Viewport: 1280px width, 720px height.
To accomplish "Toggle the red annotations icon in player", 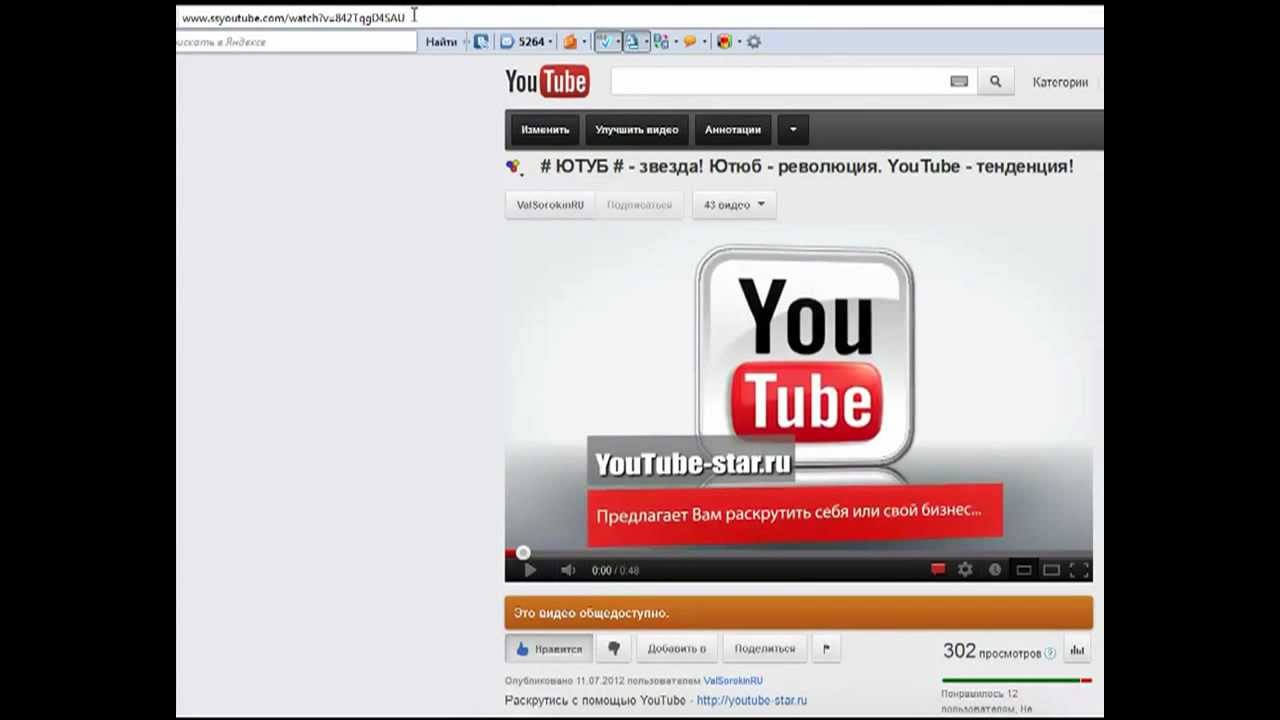I will pos(938,570).
